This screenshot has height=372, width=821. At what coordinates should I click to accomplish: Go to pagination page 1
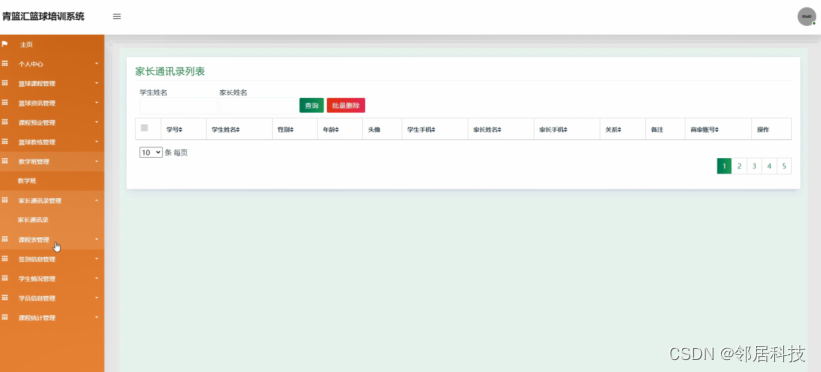point(724,166)
